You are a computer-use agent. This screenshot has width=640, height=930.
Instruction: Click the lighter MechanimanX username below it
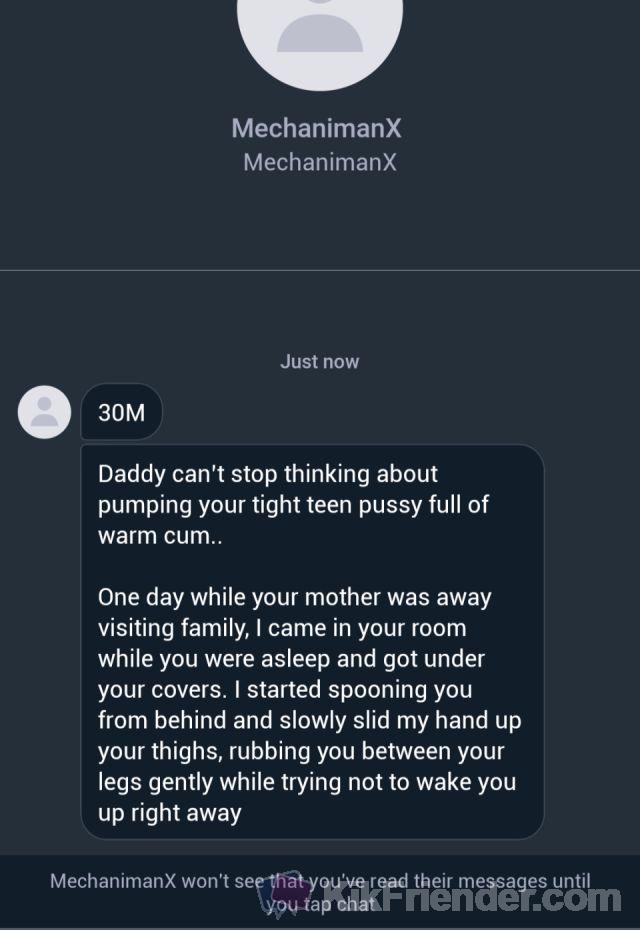click(319, 162)
